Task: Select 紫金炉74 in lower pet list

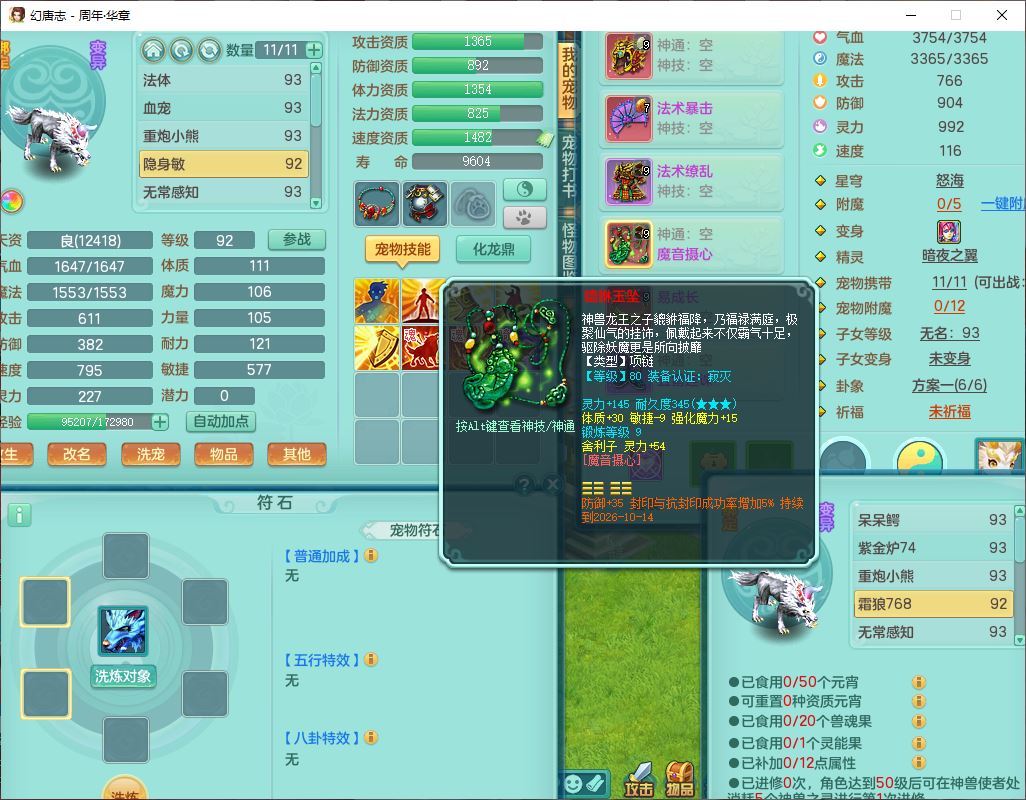Action: coord(932,548)
